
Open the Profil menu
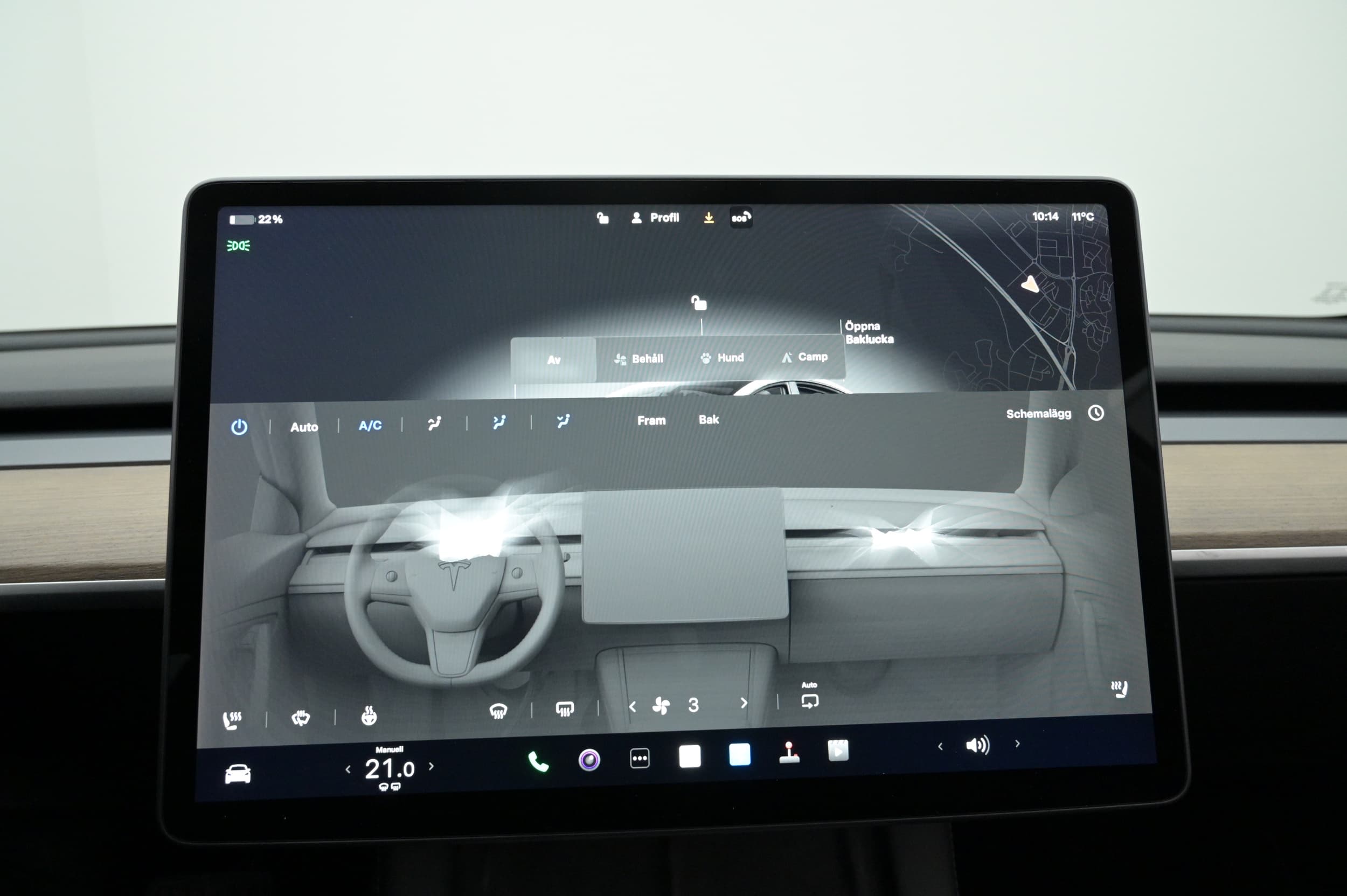point(656,218)
